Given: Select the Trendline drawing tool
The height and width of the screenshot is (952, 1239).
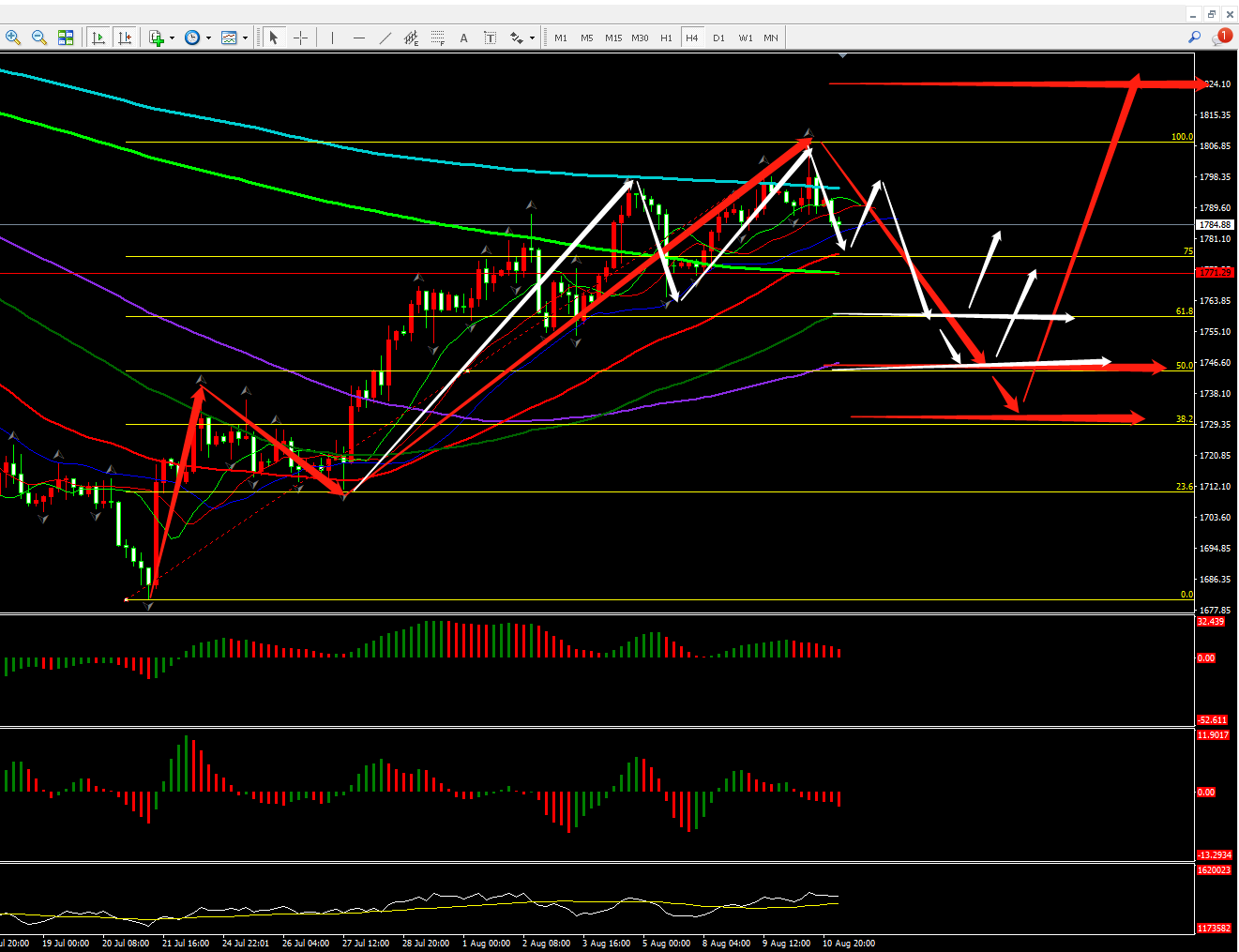Looking at the screenshot, I should pyautogui.click(x=385, y=38).
